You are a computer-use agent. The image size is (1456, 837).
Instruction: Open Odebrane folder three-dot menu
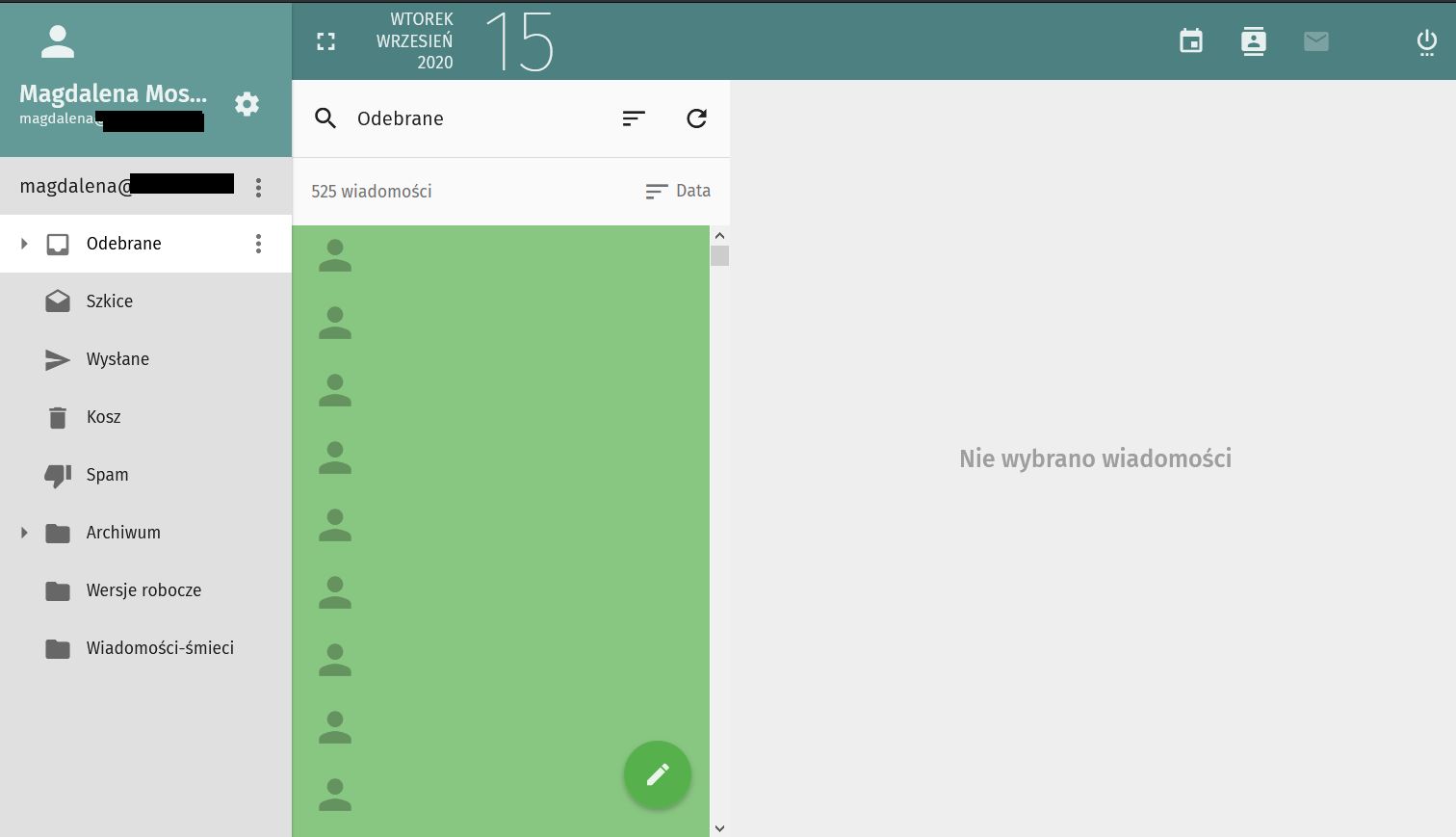tap(258, 244)
